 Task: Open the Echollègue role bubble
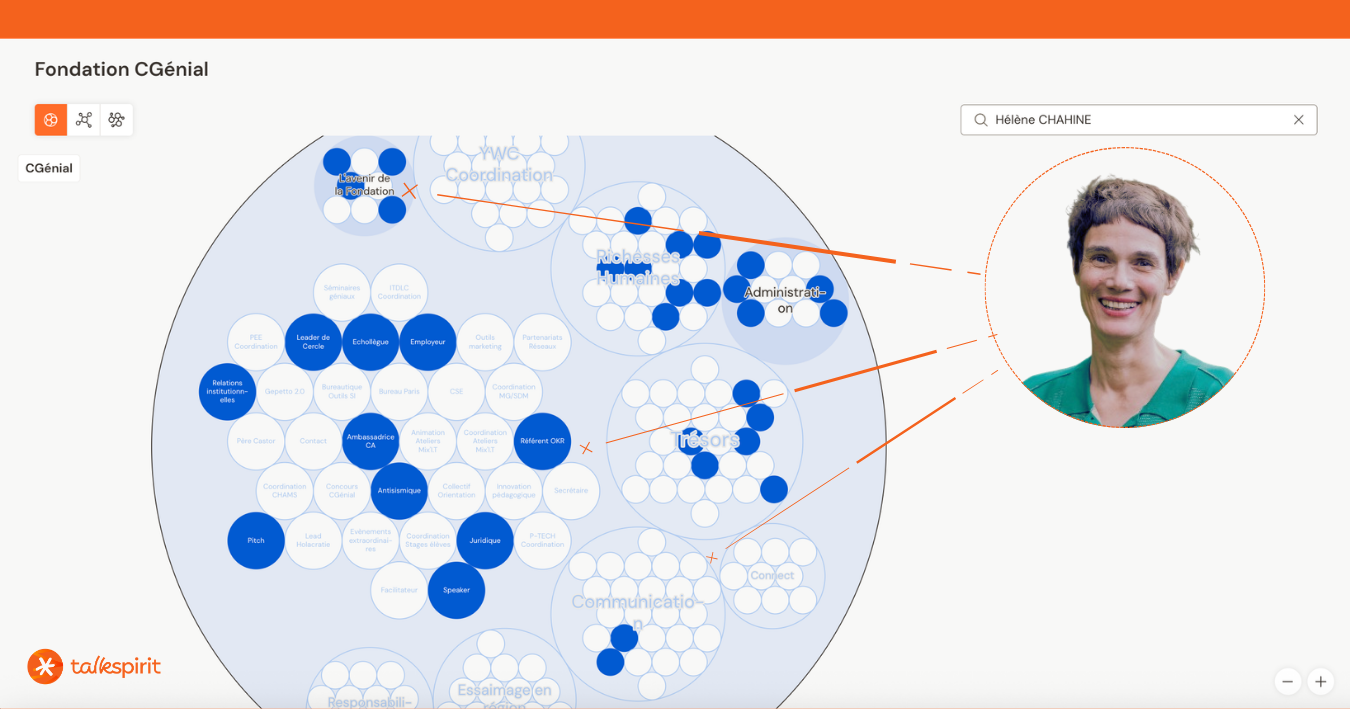370,342
